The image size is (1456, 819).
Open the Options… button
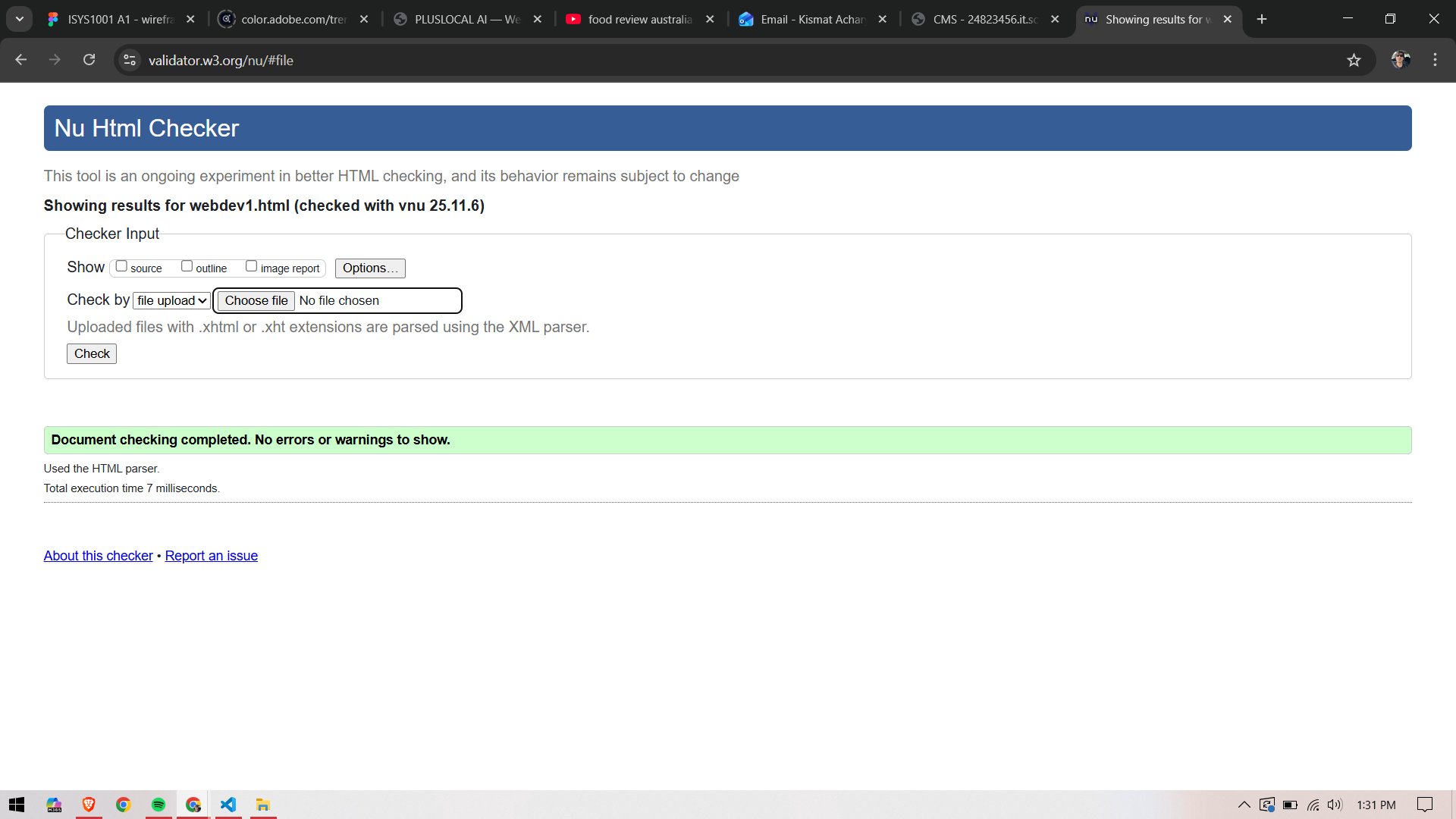370,268
